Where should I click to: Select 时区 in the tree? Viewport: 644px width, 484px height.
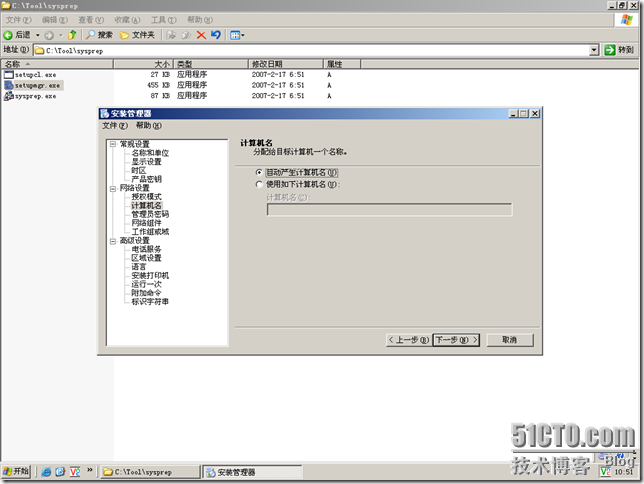pos(139,170)
